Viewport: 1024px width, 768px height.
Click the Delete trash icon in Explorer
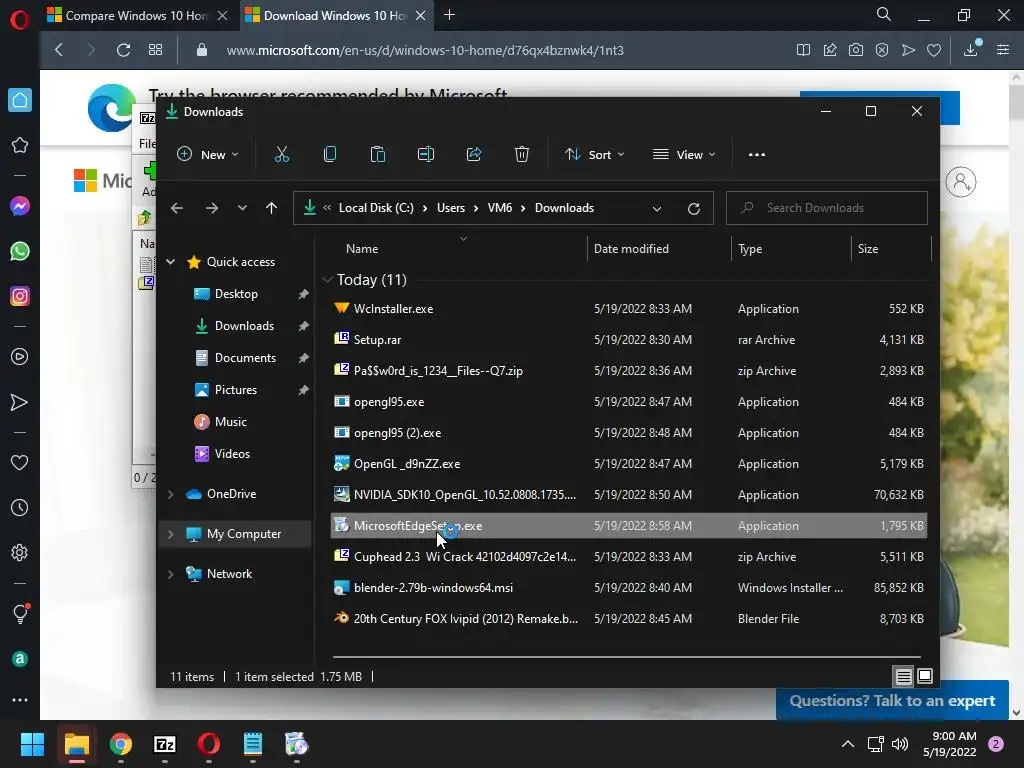521,155
